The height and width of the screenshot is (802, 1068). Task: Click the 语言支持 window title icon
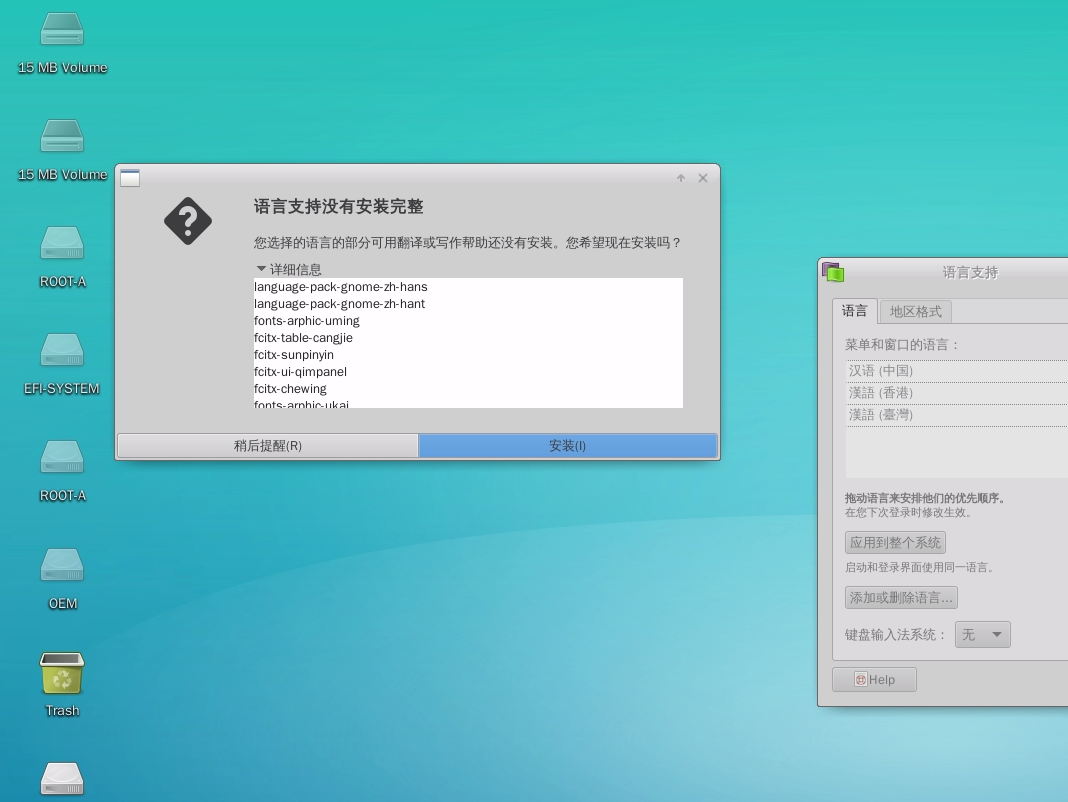[x=833, y=272]
